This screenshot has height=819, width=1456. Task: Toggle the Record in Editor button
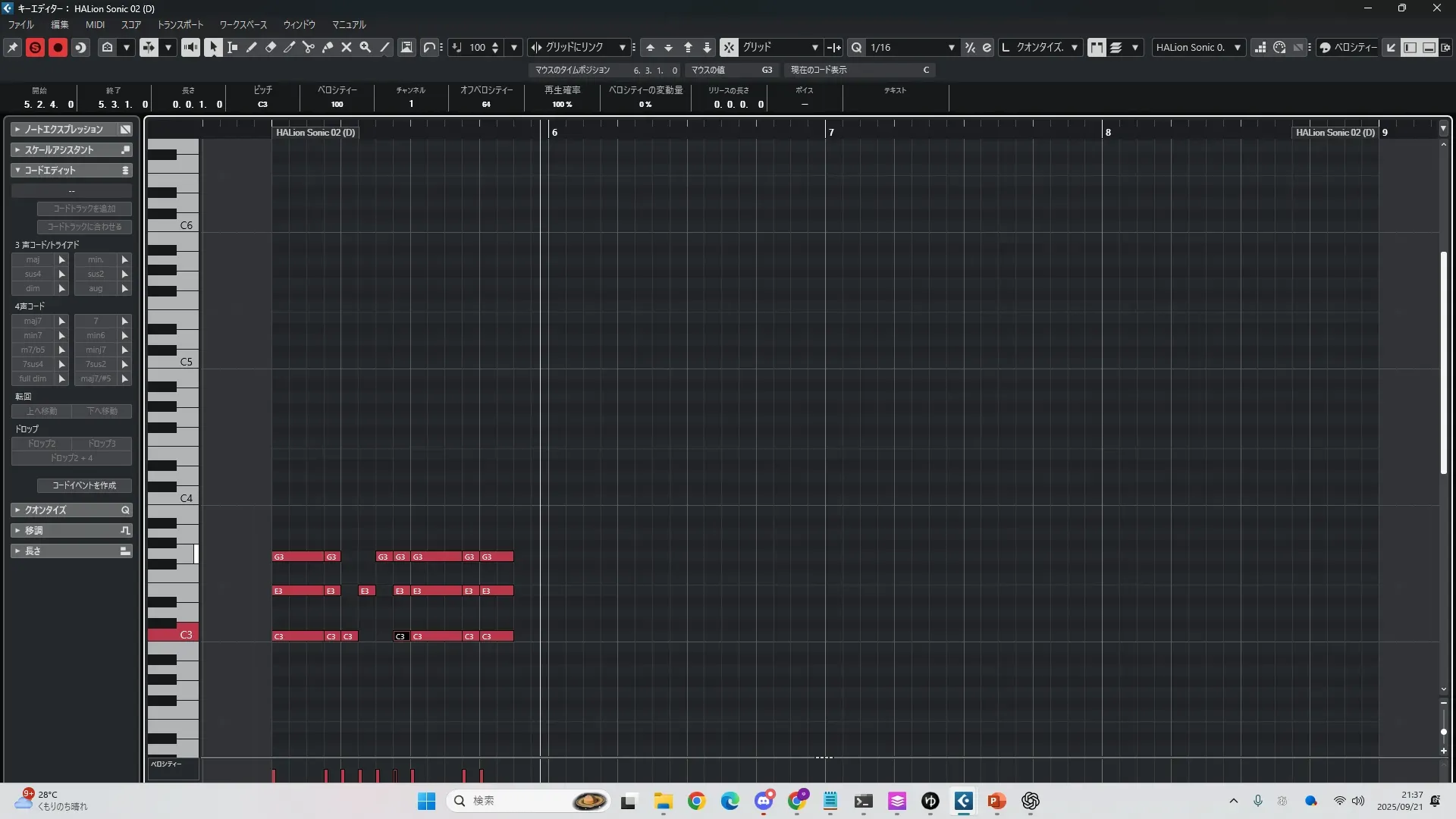(x=58, y=47)
